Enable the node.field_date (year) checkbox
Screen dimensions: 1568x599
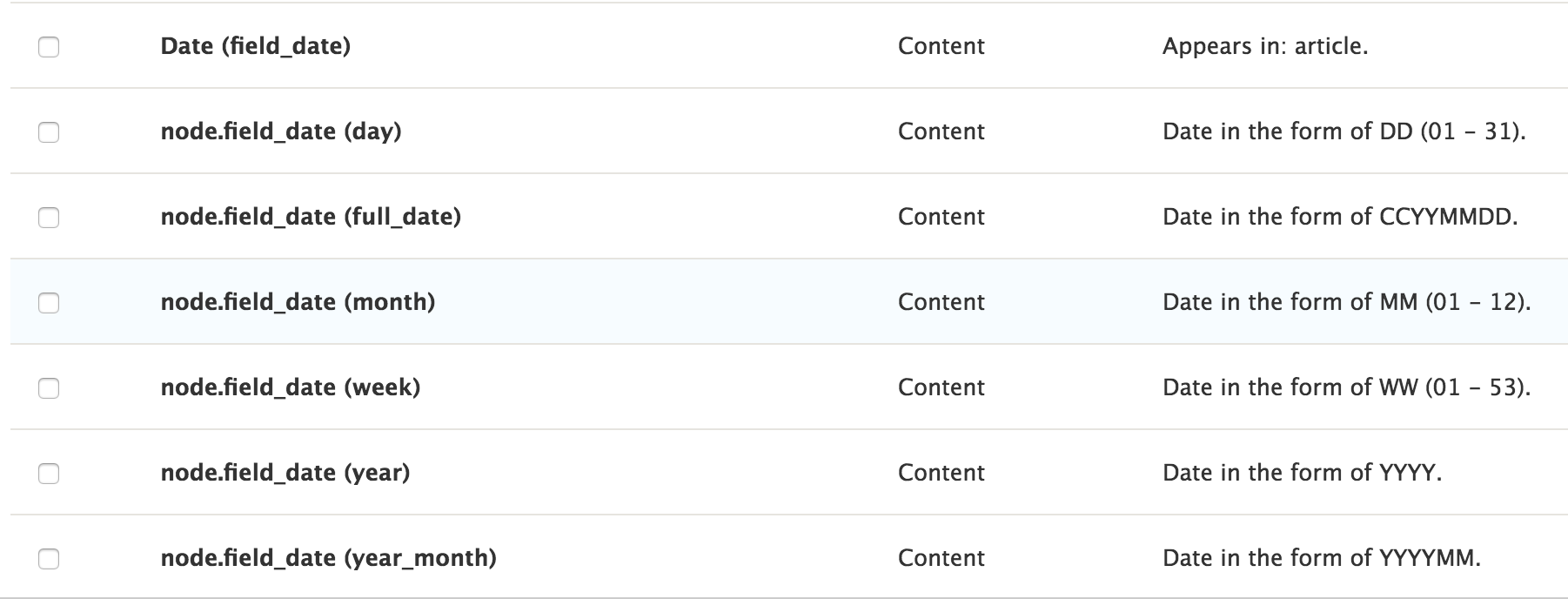(50, 473)
